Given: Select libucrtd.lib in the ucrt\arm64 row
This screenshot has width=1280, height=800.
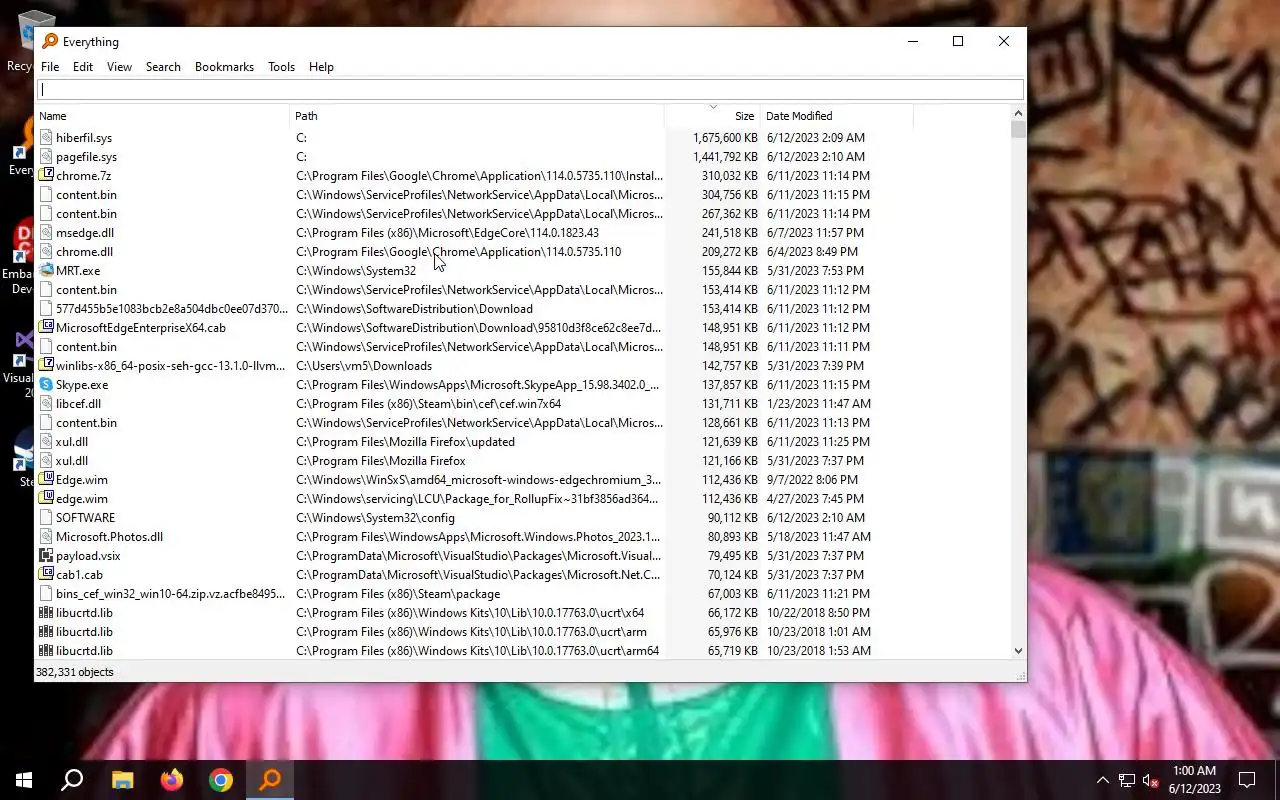Looking at the screenshot, I should (84, 650).
